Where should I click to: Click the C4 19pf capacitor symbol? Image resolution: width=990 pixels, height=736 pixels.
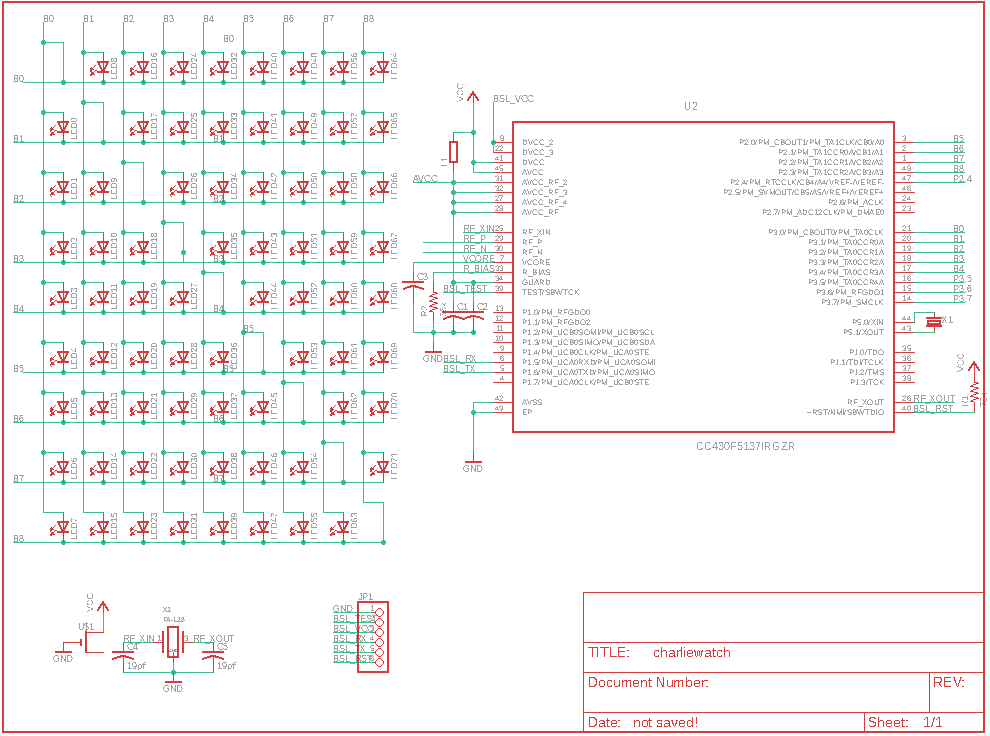coord(122,654)
